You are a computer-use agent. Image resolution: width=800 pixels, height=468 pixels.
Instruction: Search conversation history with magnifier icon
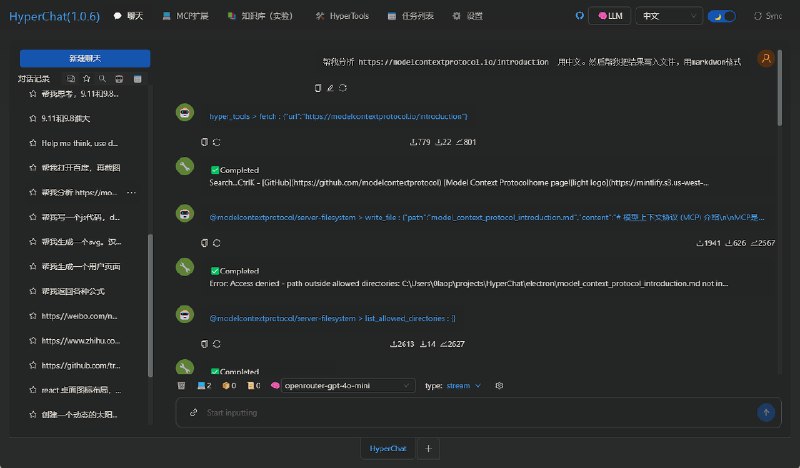(103, 79)
